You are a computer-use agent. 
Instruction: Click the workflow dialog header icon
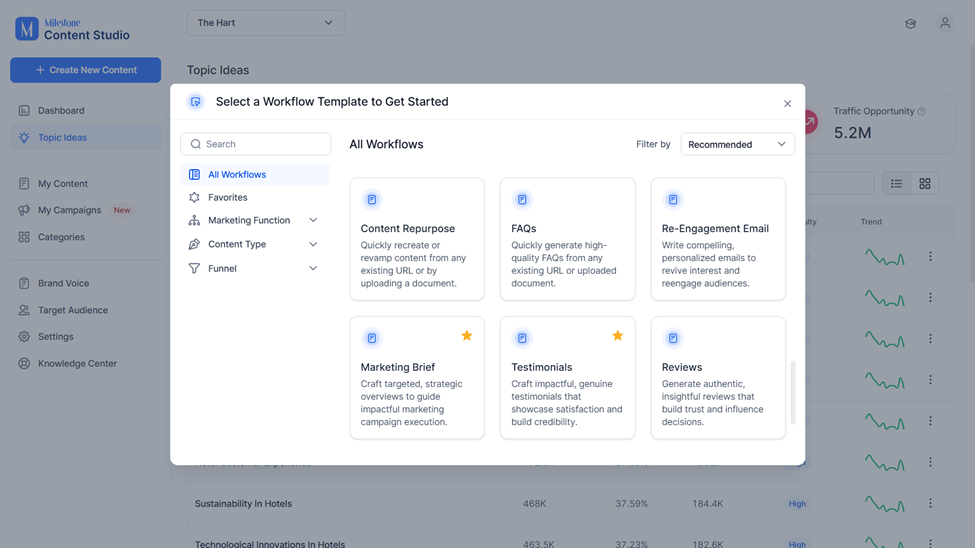pos(196,101)
